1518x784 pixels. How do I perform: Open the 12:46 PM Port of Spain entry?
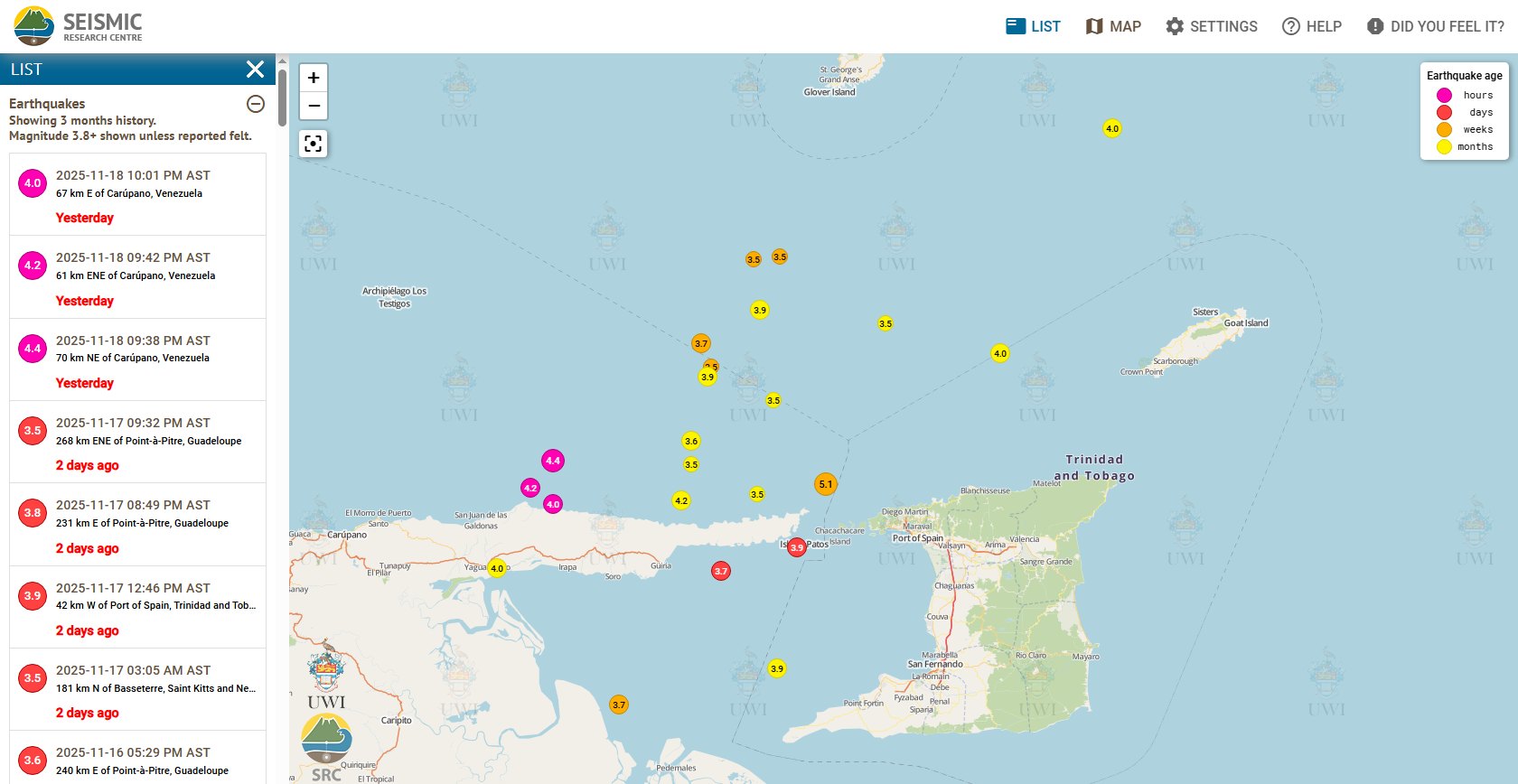137,607
